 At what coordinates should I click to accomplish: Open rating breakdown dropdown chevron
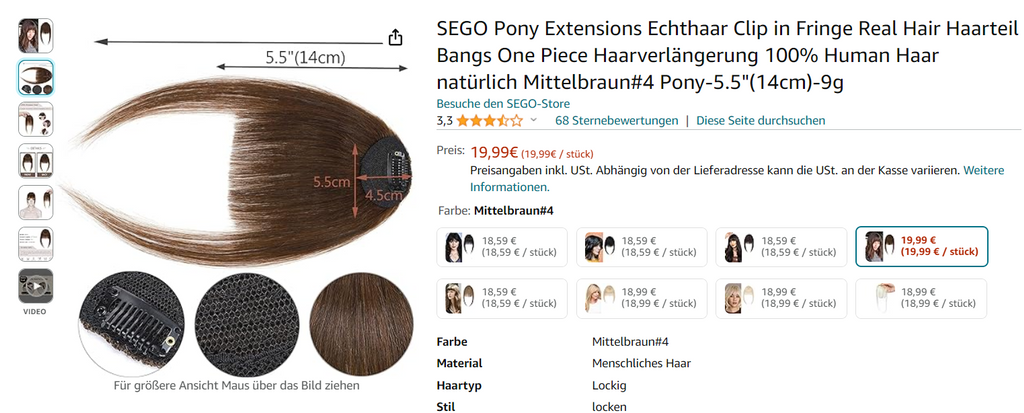pos(534,121)
